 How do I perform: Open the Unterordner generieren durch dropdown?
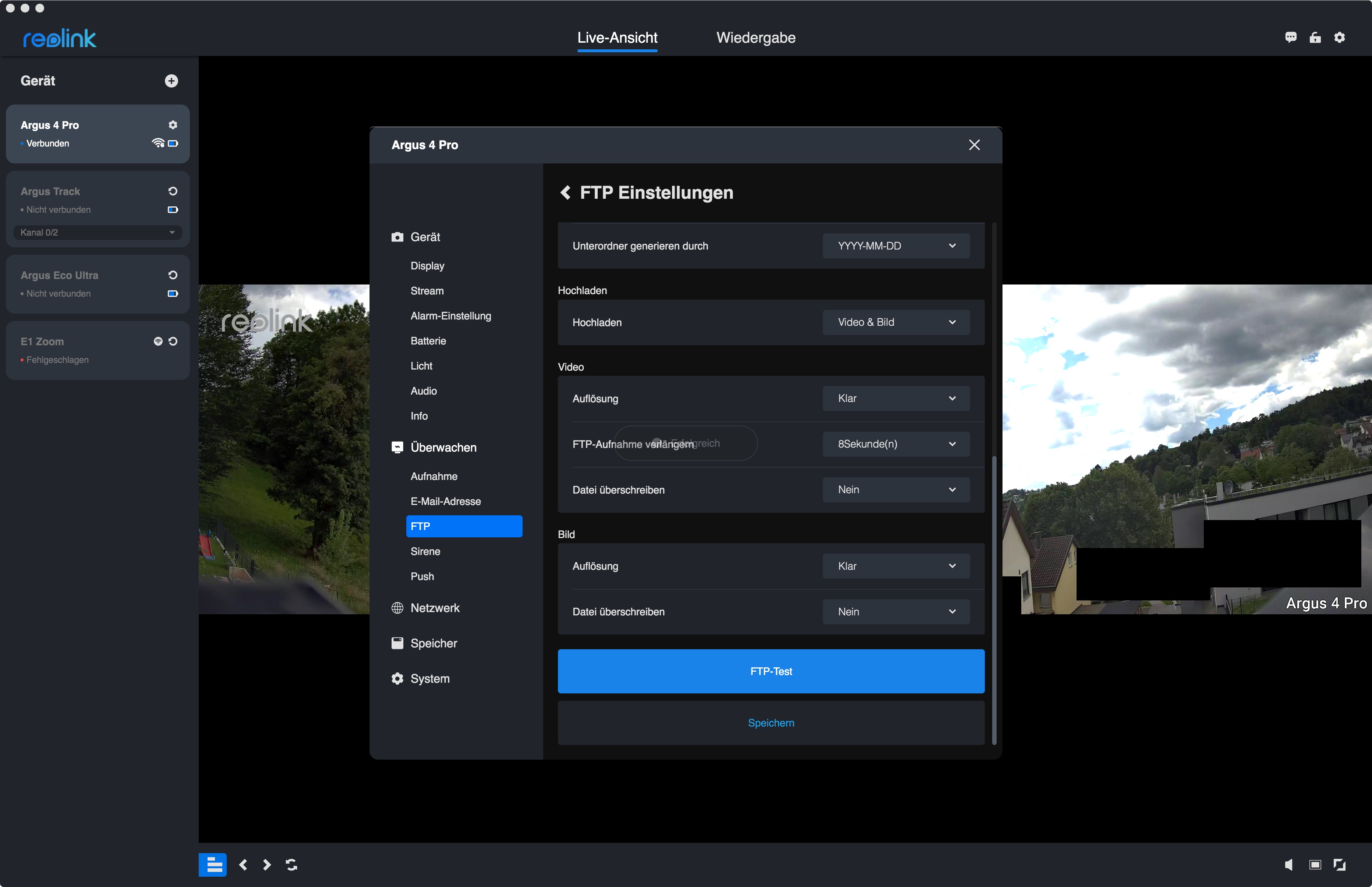(896, 246)
